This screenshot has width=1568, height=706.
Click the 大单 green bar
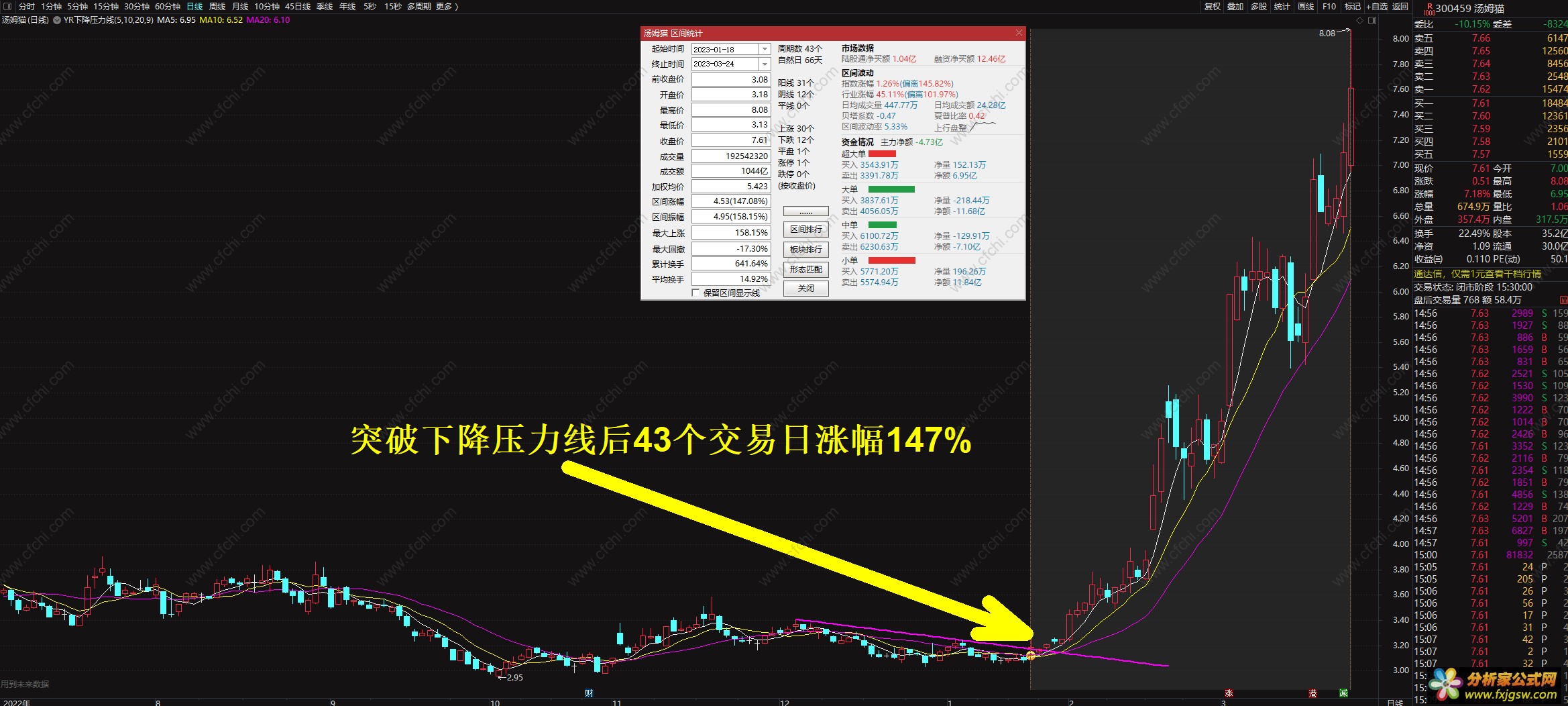point(891,189)
